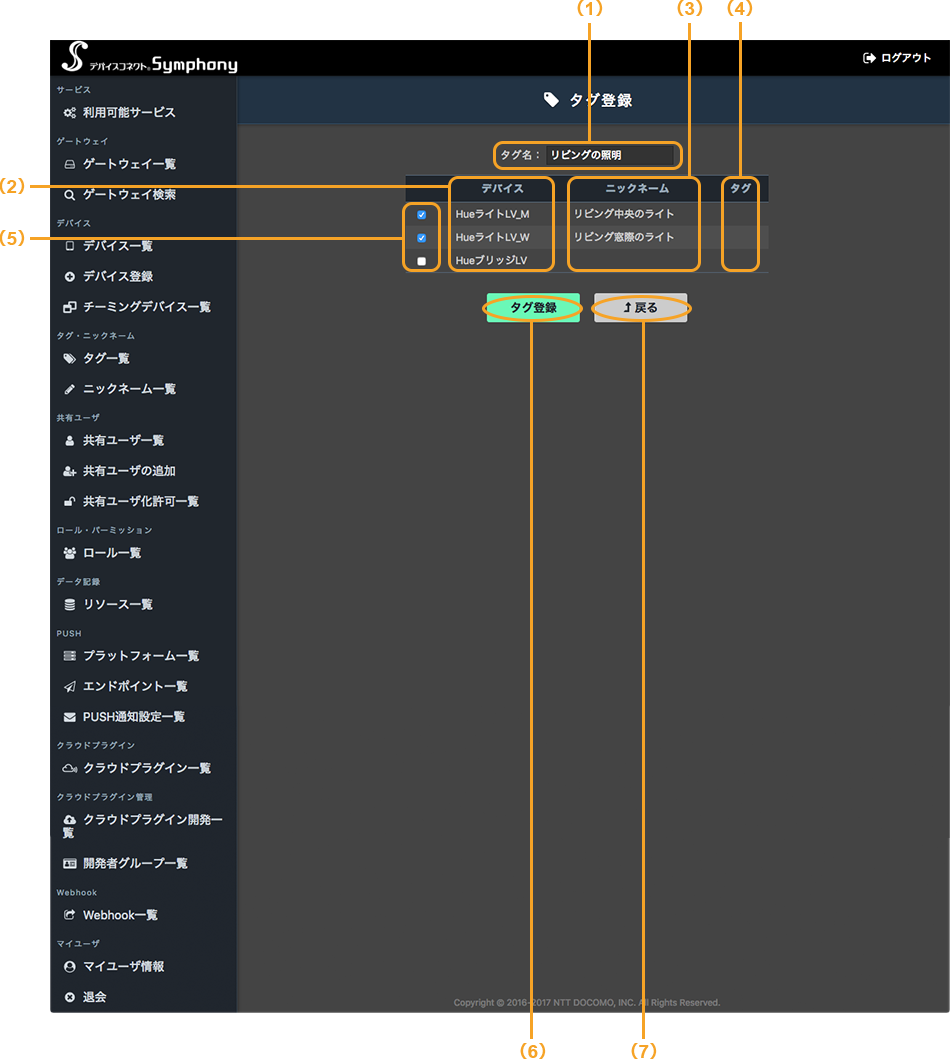Screen dimensions: 950x1059
Task: Click the envelope icon for PUSH通知設定一覧
Action: coord(70,717)
